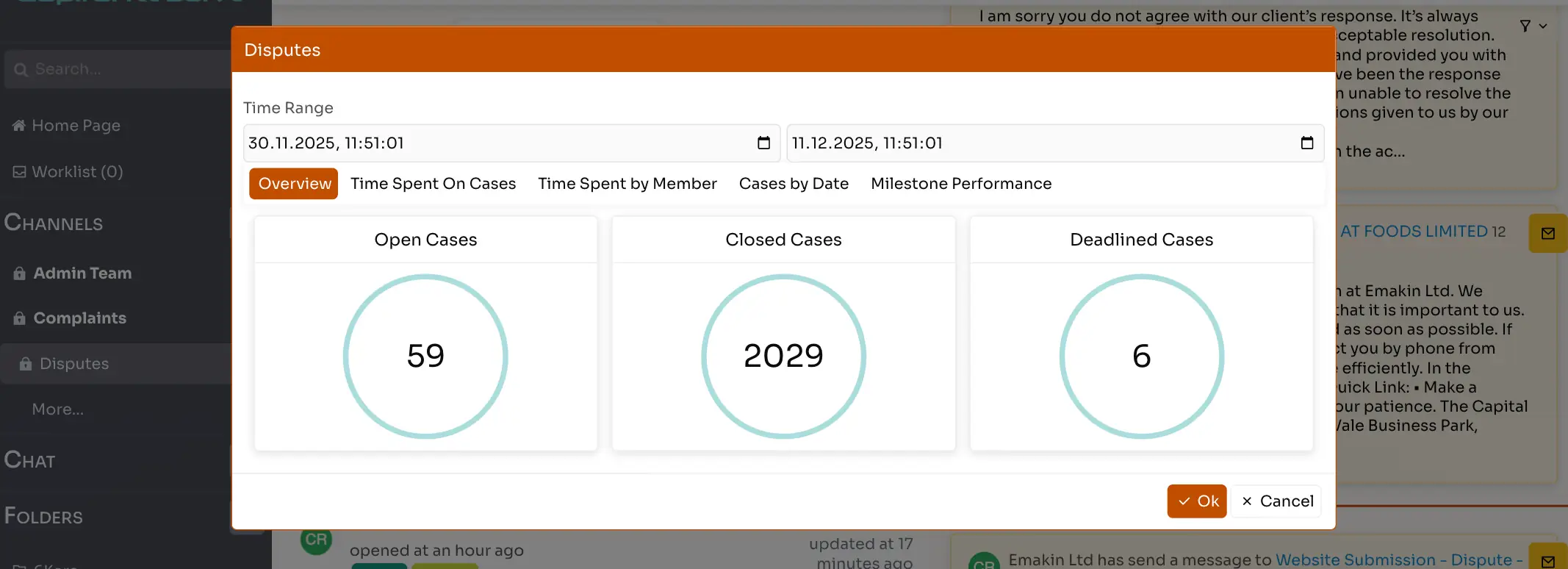Click the Worklist envelope icon
The image size is (1568, 569).
coord(19,172)
